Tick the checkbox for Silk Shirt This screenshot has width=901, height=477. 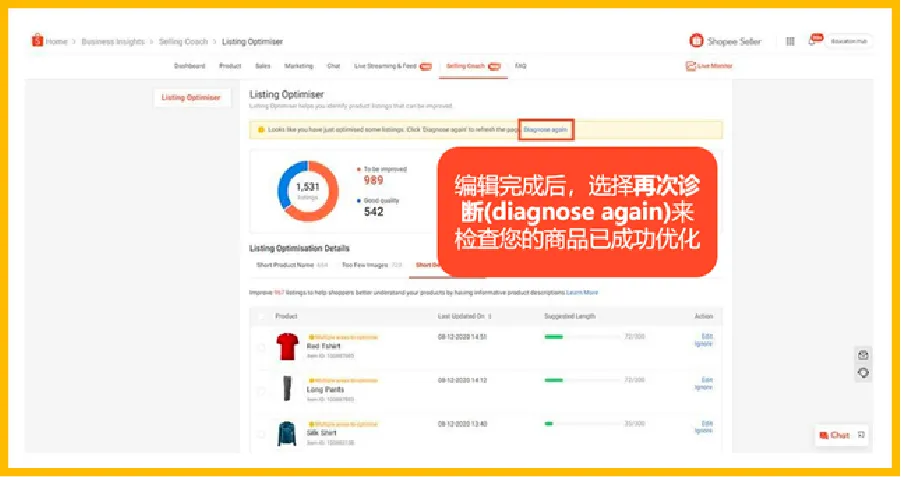point(261,434)
